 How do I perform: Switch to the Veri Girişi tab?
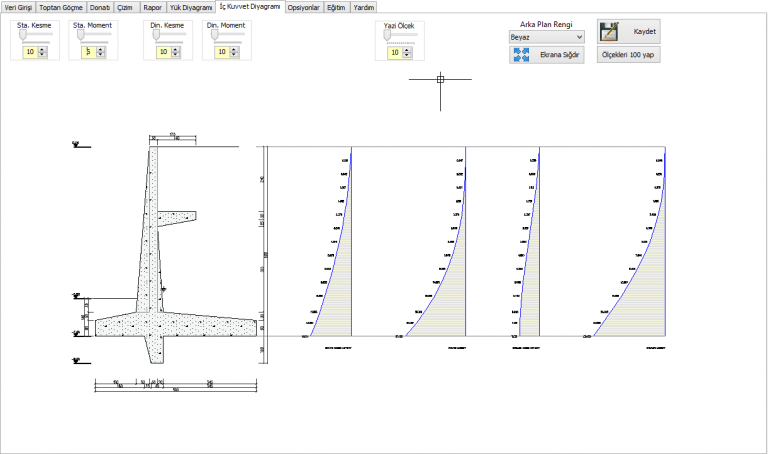[19, 7]
